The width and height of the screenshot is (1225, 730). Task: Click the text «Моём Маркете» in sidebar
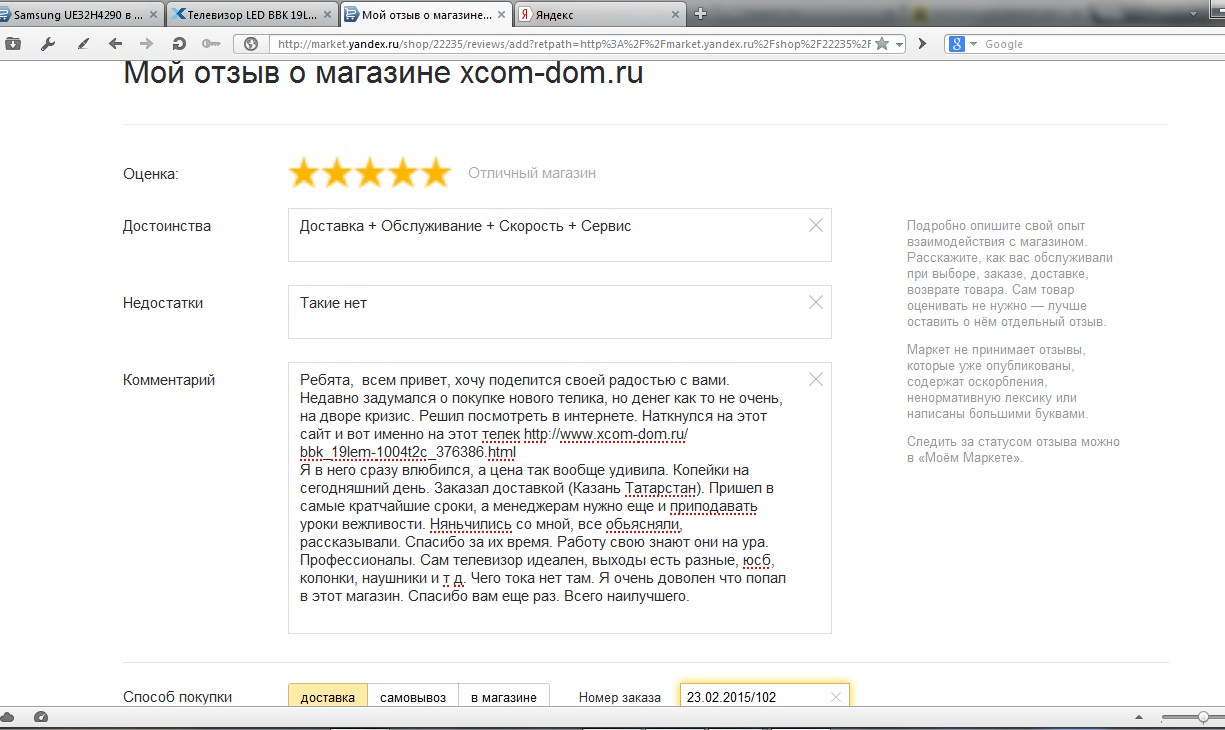tap(969, 457)
